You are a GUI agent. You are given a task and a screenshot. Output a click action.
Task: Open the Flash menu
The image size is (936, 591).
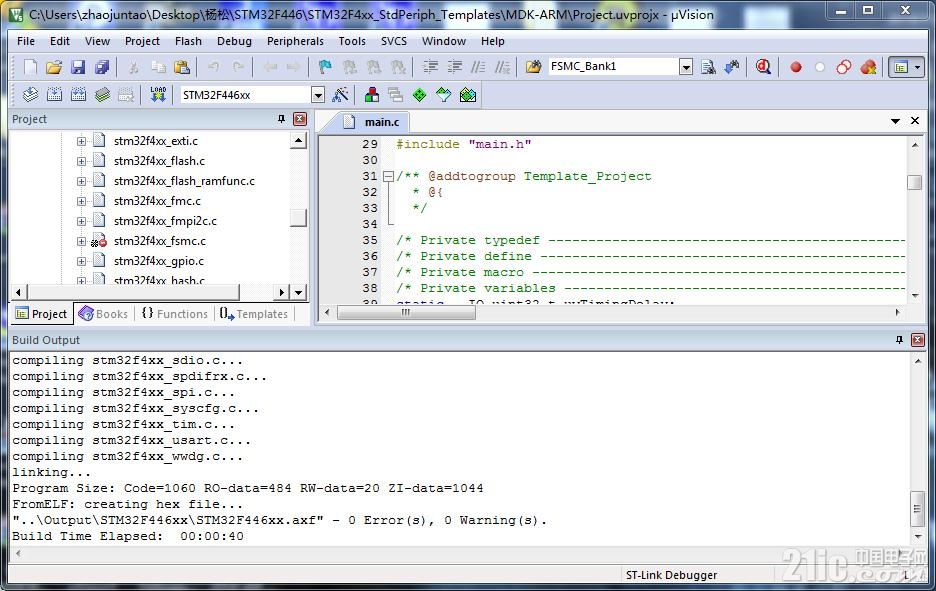point(188,41)
